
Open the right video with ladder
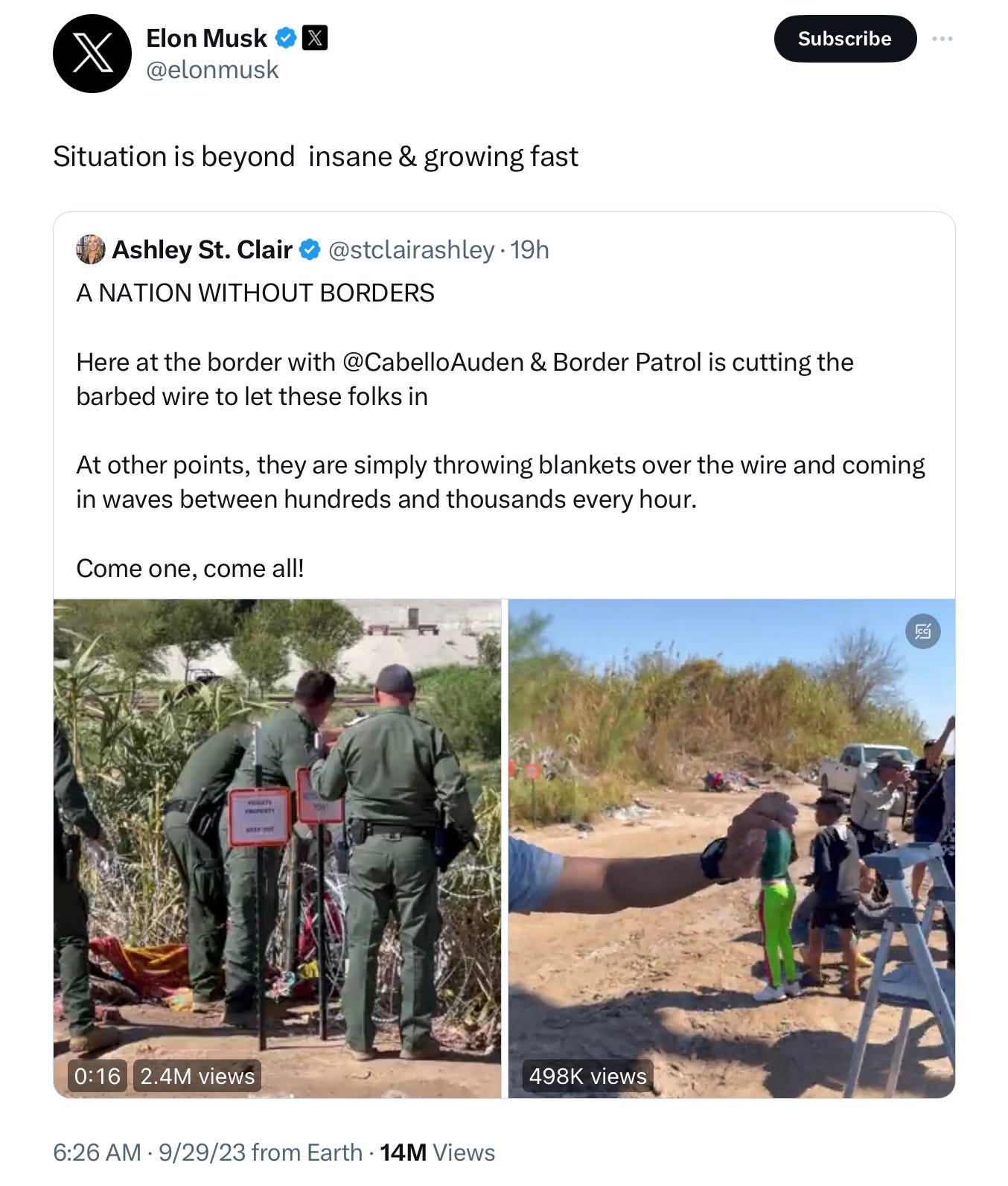[732, 849]
